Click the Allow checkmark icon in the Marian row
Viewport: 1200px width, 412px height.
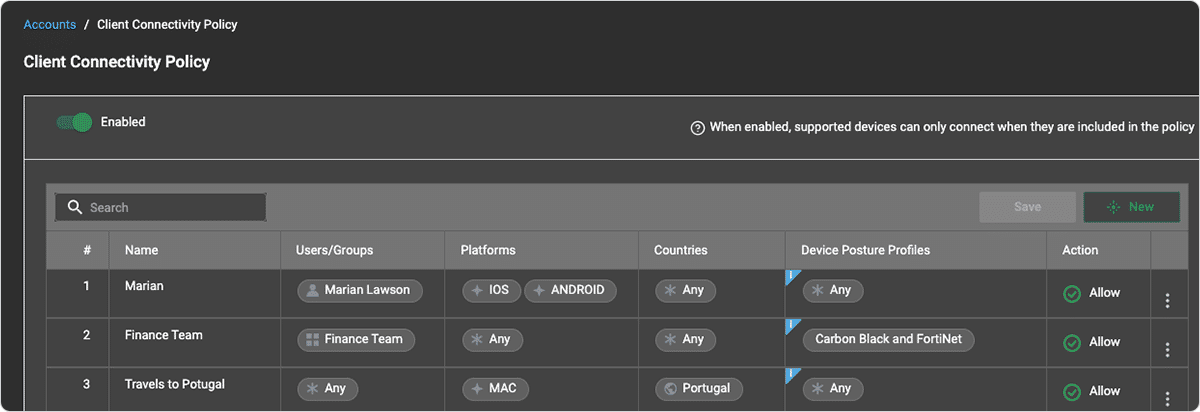(x=1072, y=294)
